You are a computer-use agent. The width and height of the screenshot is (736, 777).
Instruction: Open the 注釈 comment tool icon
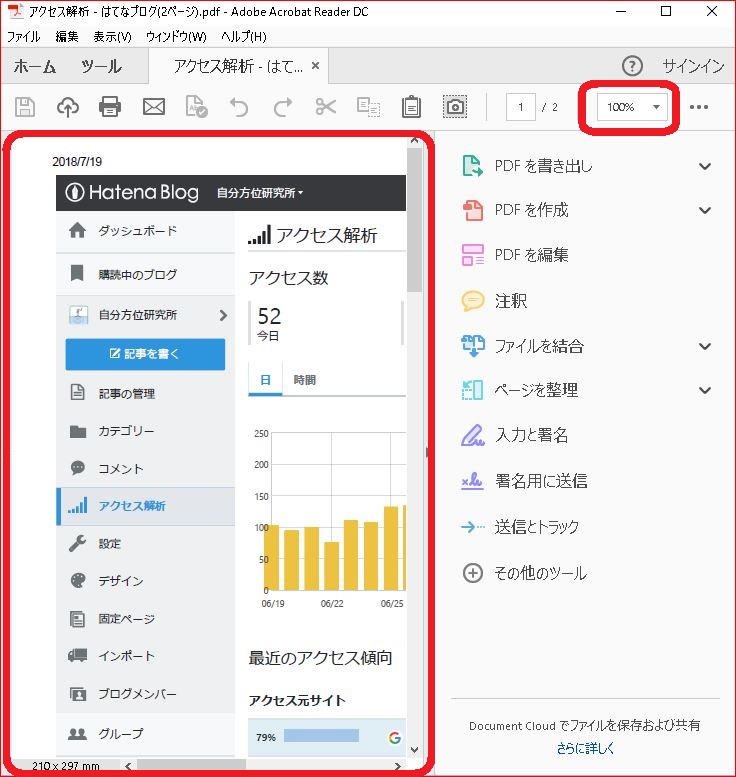pyautogui.click(x=472, y=301)
